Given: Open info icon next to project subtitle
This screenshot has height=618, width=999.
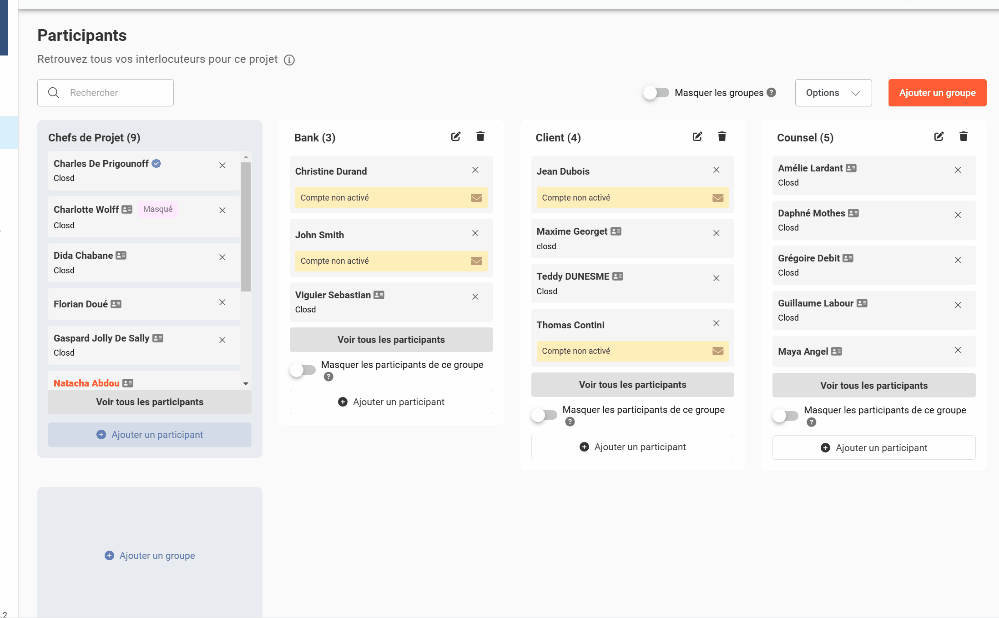Looking at the screenshot, I should pos(289,60).
